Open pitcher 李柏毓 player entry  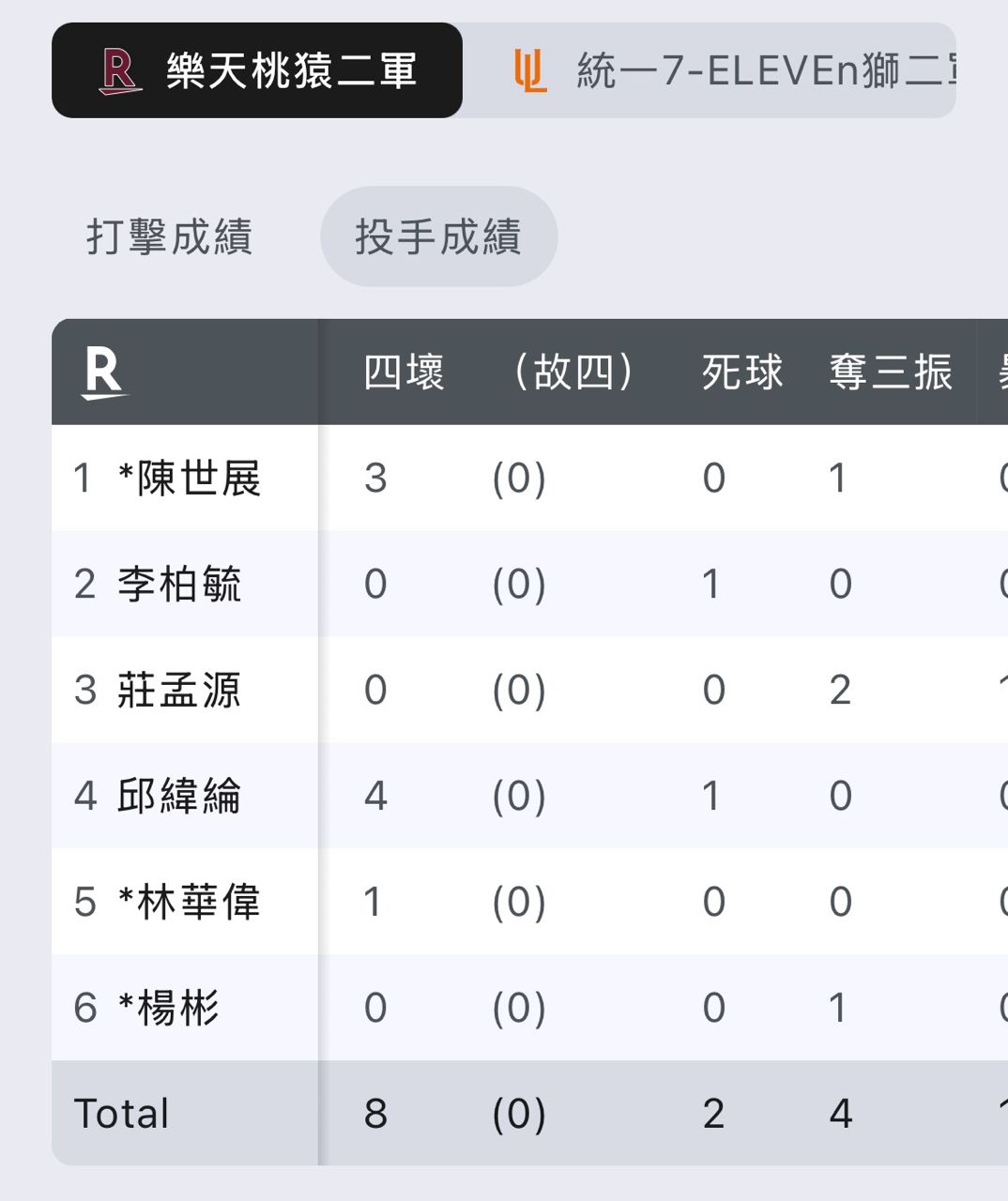pos(179,585)
